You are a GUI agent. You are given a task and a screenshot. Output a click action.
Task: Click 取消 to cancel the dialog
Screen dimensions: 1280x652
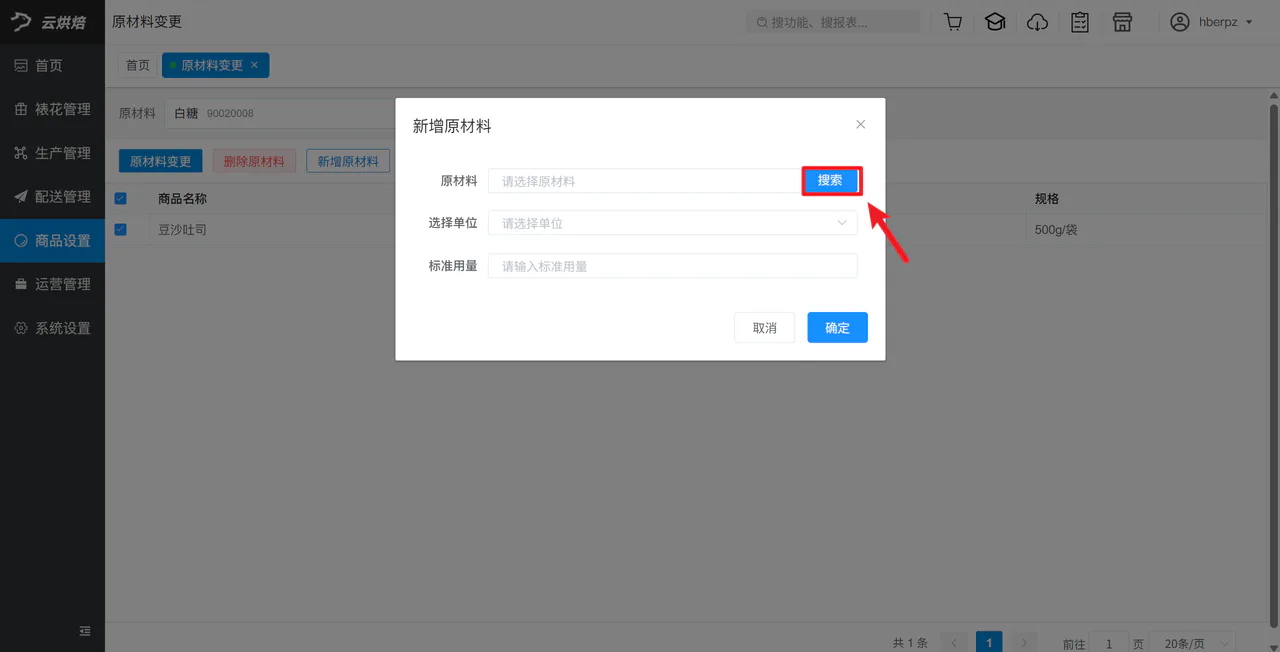(x=764, y=328)
